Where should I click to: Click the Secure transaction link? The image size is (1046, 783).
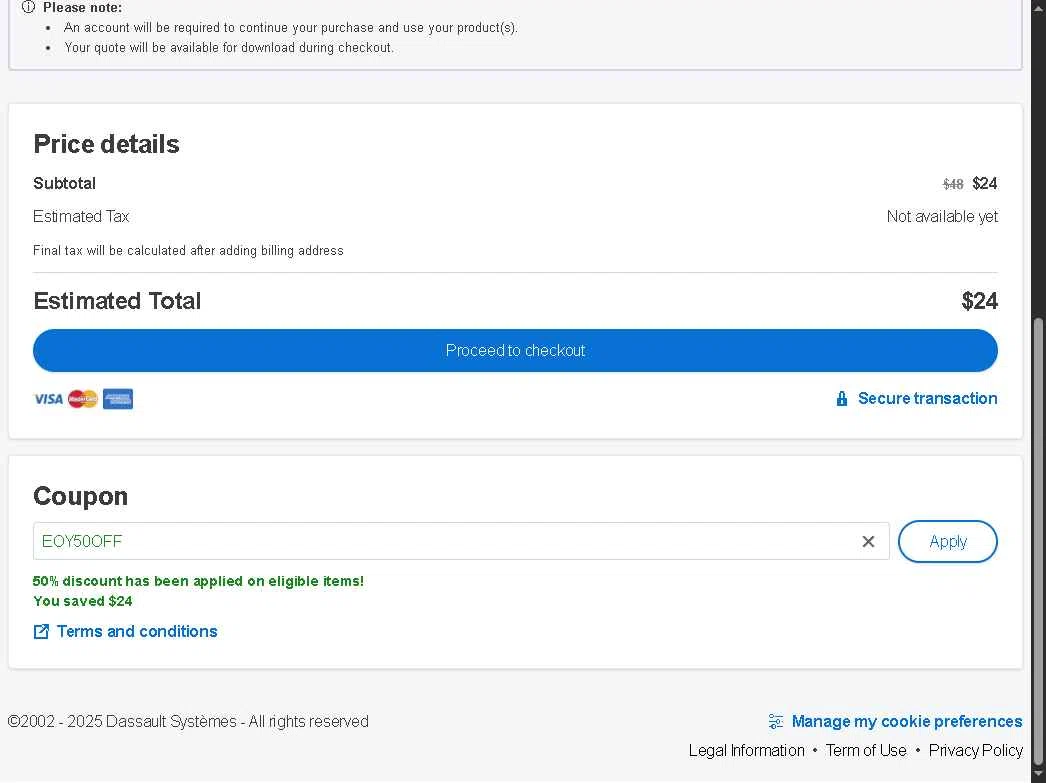point(927,398)
